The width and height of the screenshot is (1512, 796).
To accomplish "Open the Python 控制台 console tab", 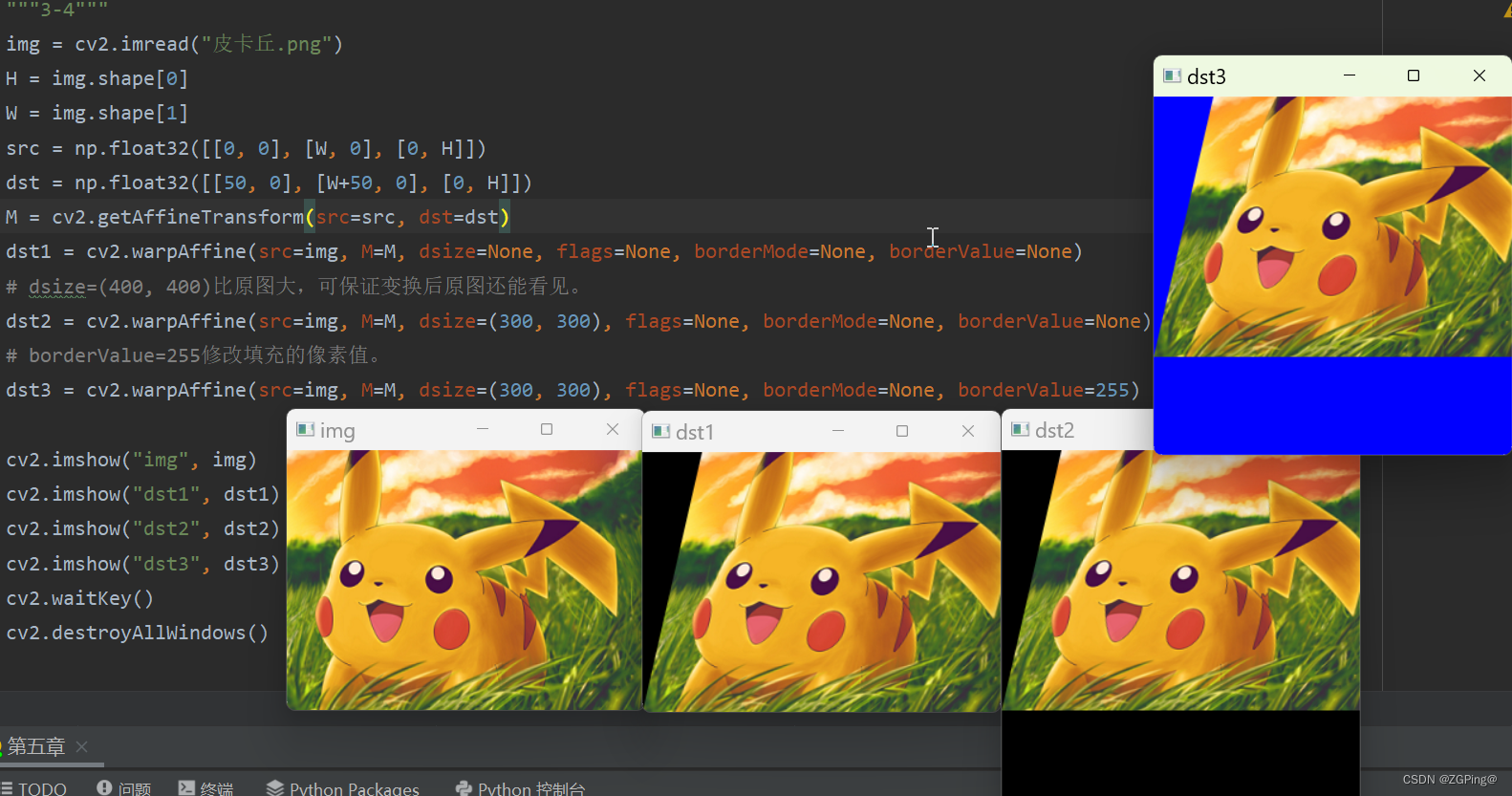I will [521, 788].
